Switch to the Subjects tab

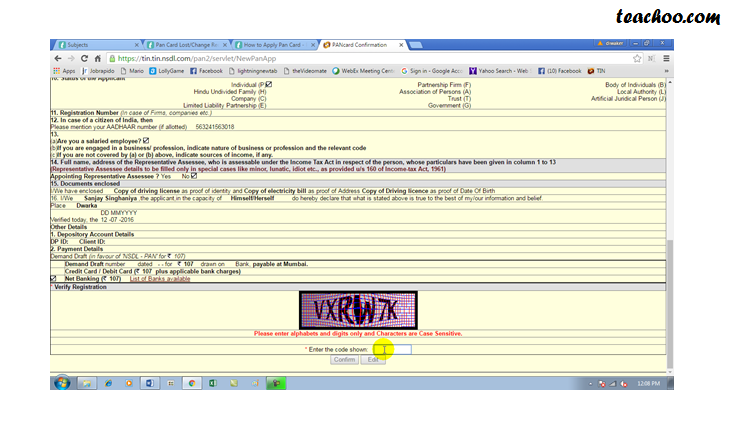click(x=96, y=45)
